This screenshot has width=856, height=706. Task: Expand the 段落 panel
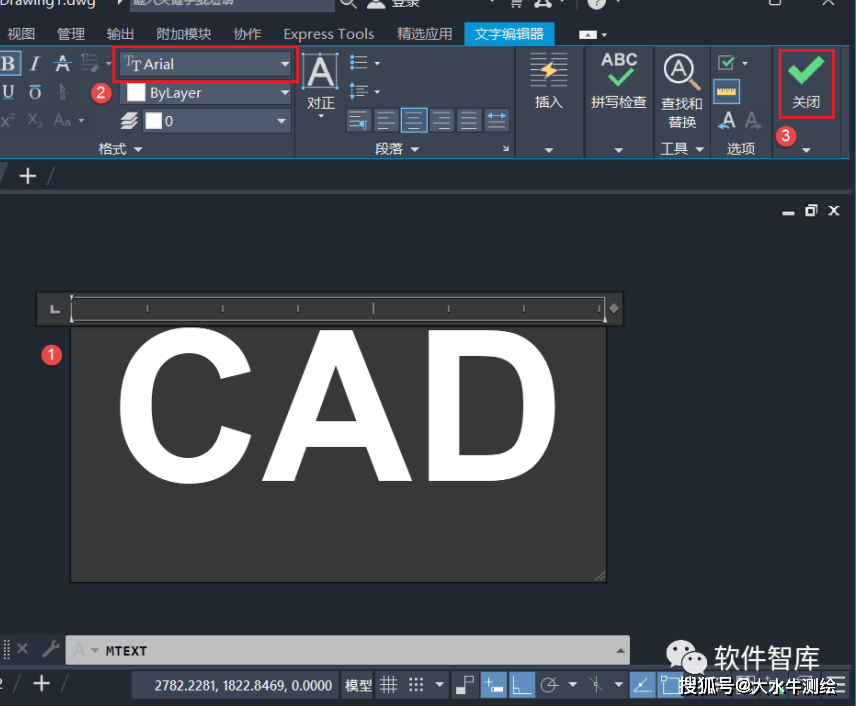(397, 149)
